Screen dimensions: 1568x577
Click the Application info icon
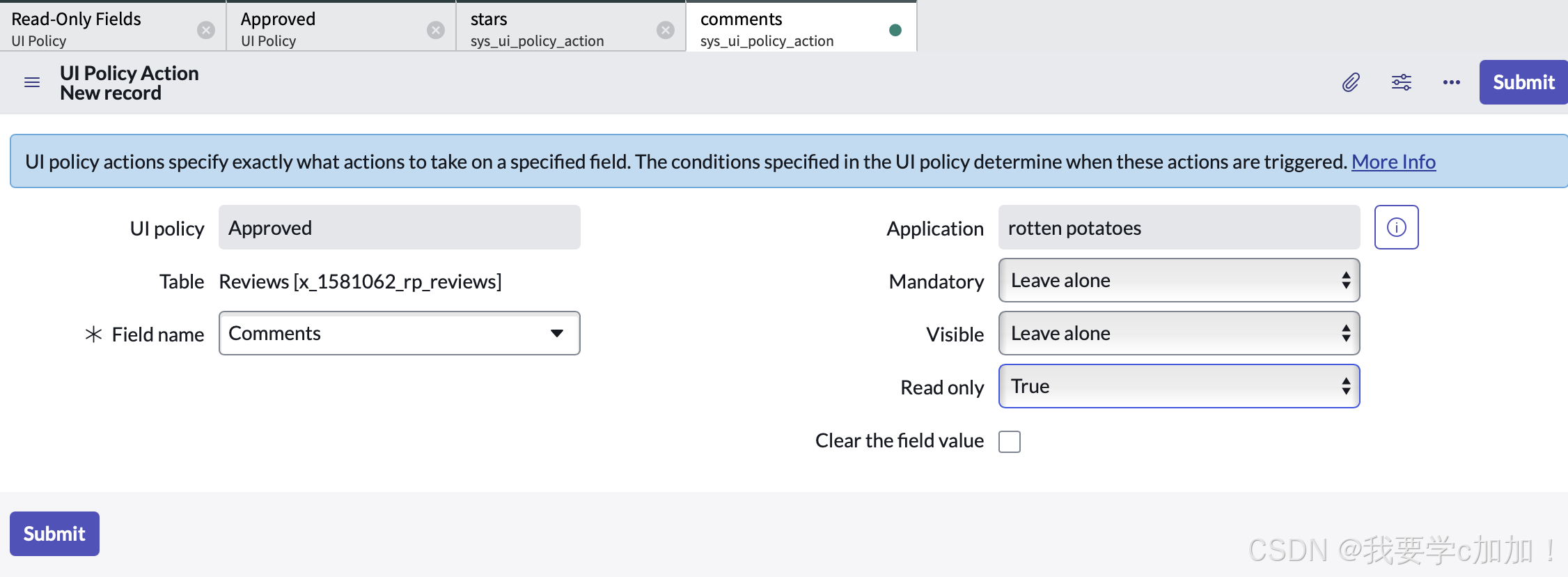1396,227
